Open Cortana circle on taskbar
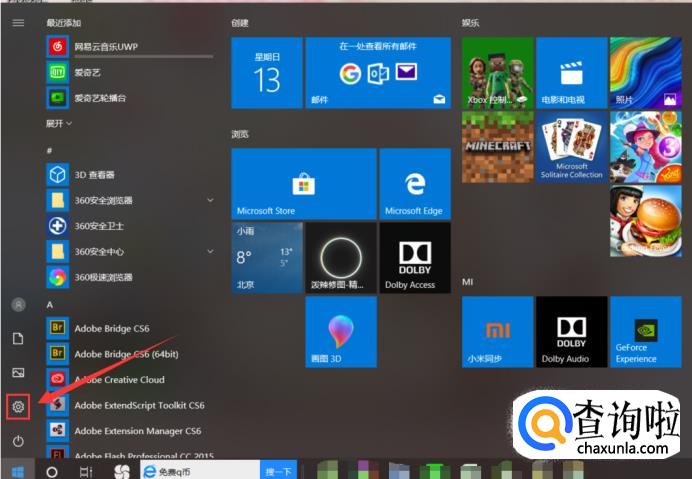This screenshot has height=479, width=692. [x=52, y=472]
